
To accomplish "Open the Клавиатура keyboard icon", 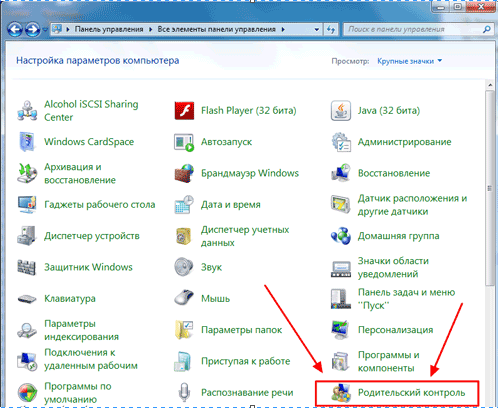I will 27,298.
